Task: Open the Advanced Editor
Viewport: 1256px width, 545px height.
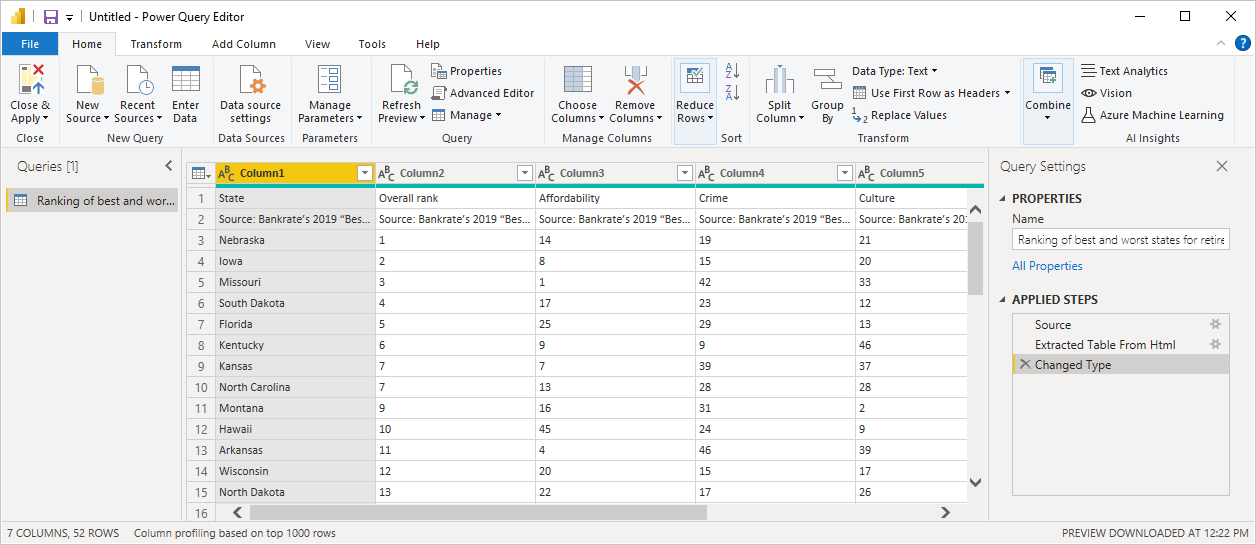Action: point(483,93)
